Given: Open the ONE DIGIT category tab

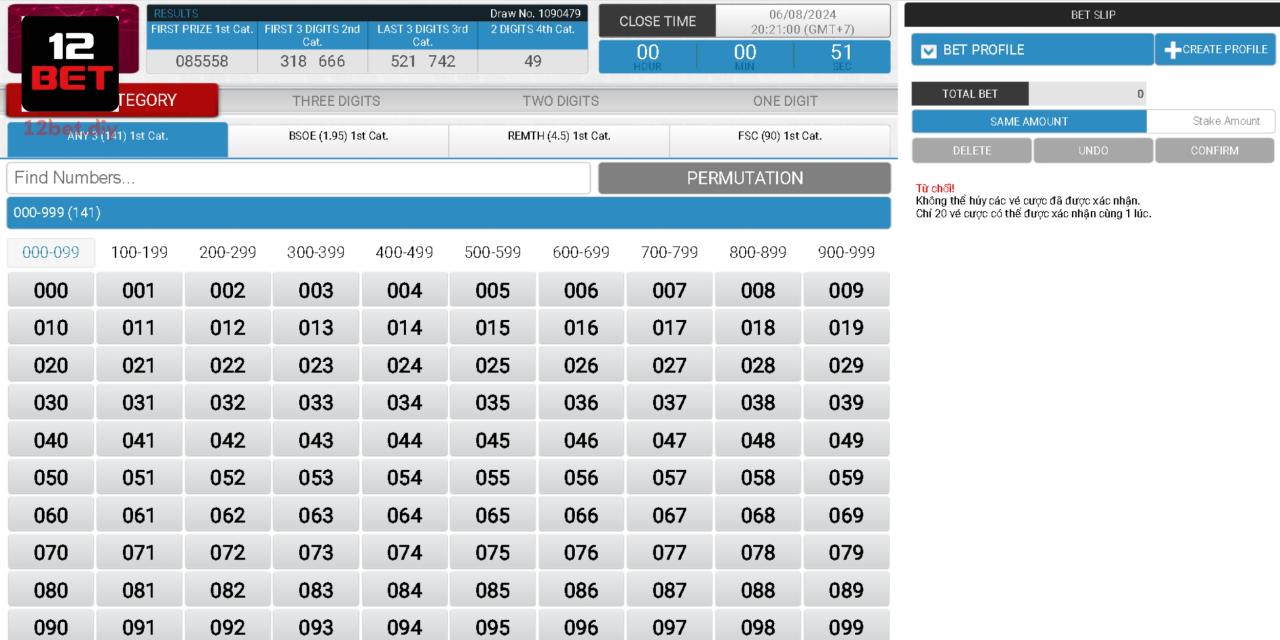Looking at the screenshot, I should (x=784, y=100).
